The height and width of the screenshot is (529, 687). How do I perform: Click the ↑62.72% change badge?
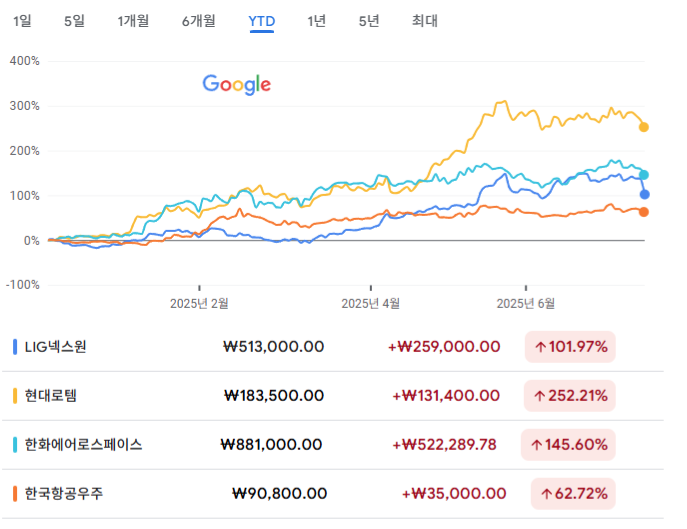pos(573,494)
